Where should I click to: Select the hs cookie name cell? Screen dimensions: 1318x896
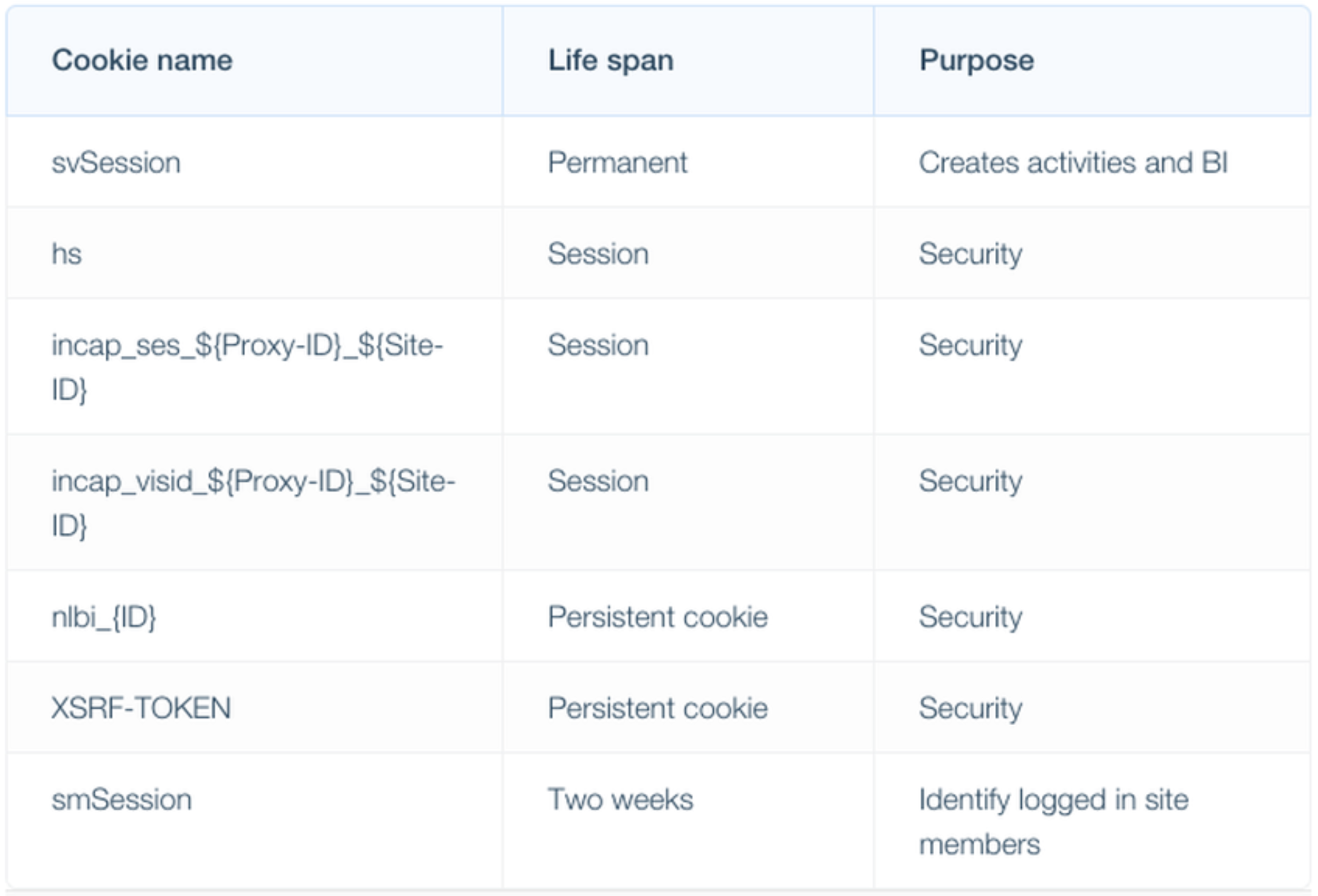coord(67,254)
